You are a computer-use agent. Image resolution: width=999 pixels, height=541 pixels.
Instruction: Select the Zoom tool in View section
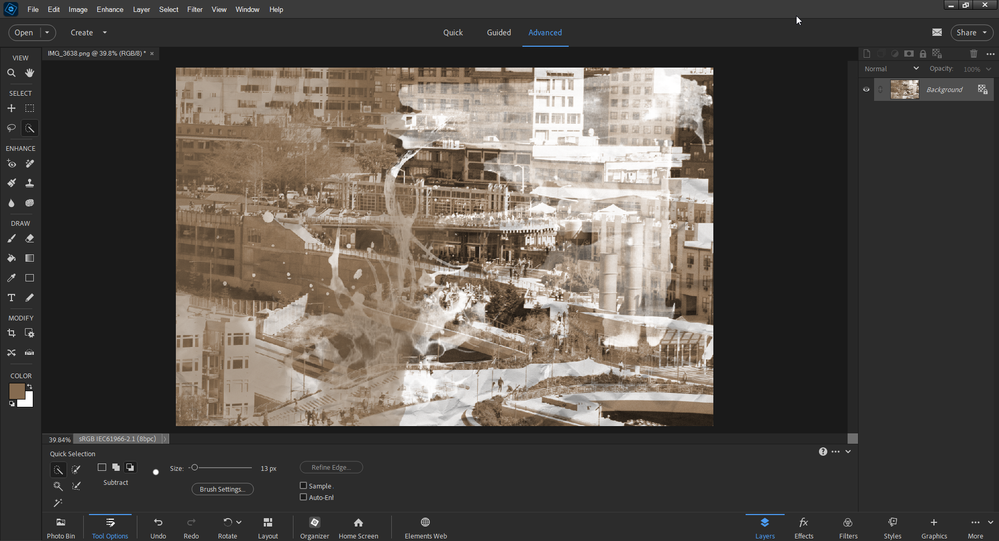coord(11,73)
